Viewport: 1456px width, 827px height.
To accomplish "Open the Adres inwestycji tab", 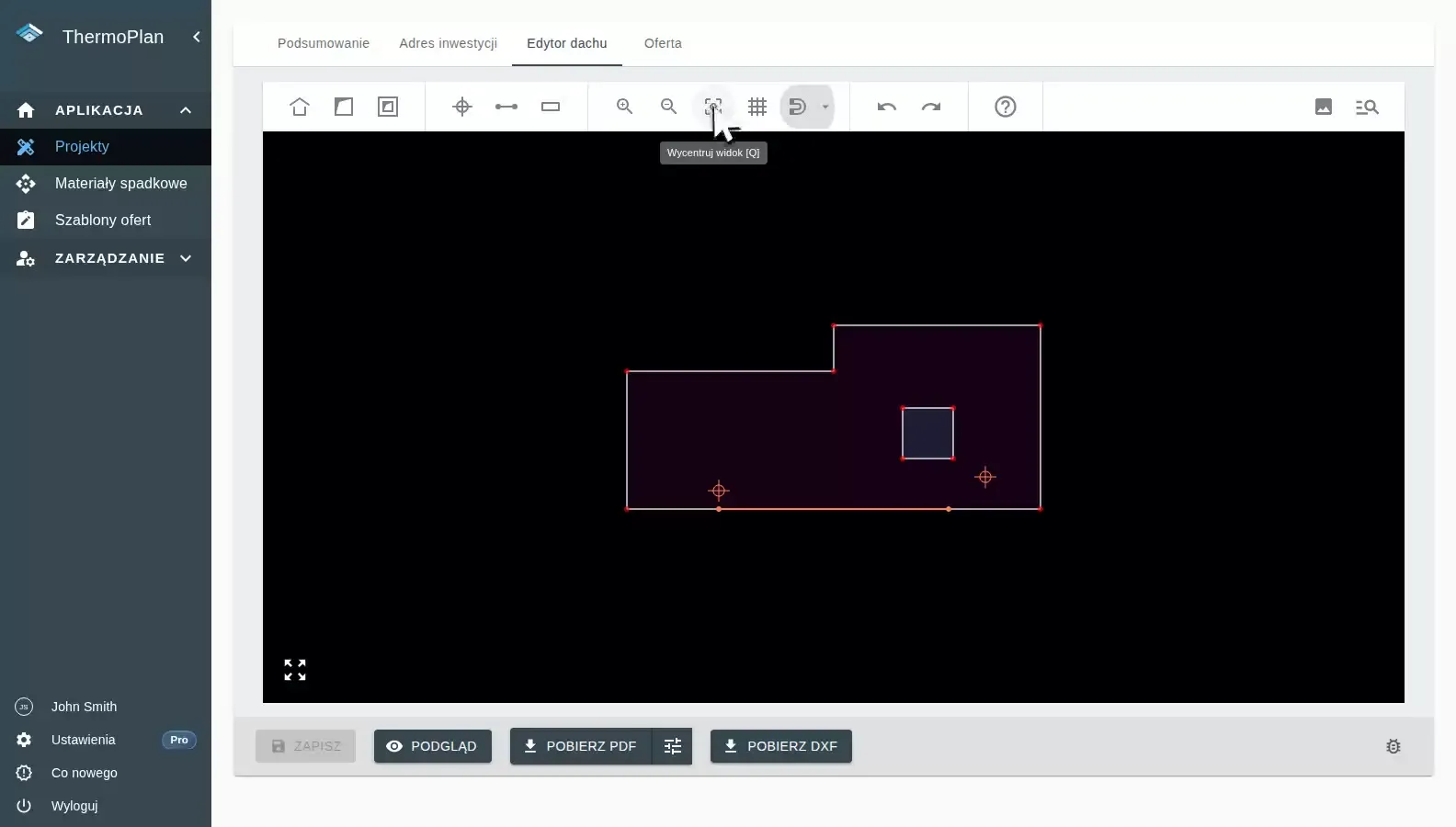I will (x=448, y=43).
